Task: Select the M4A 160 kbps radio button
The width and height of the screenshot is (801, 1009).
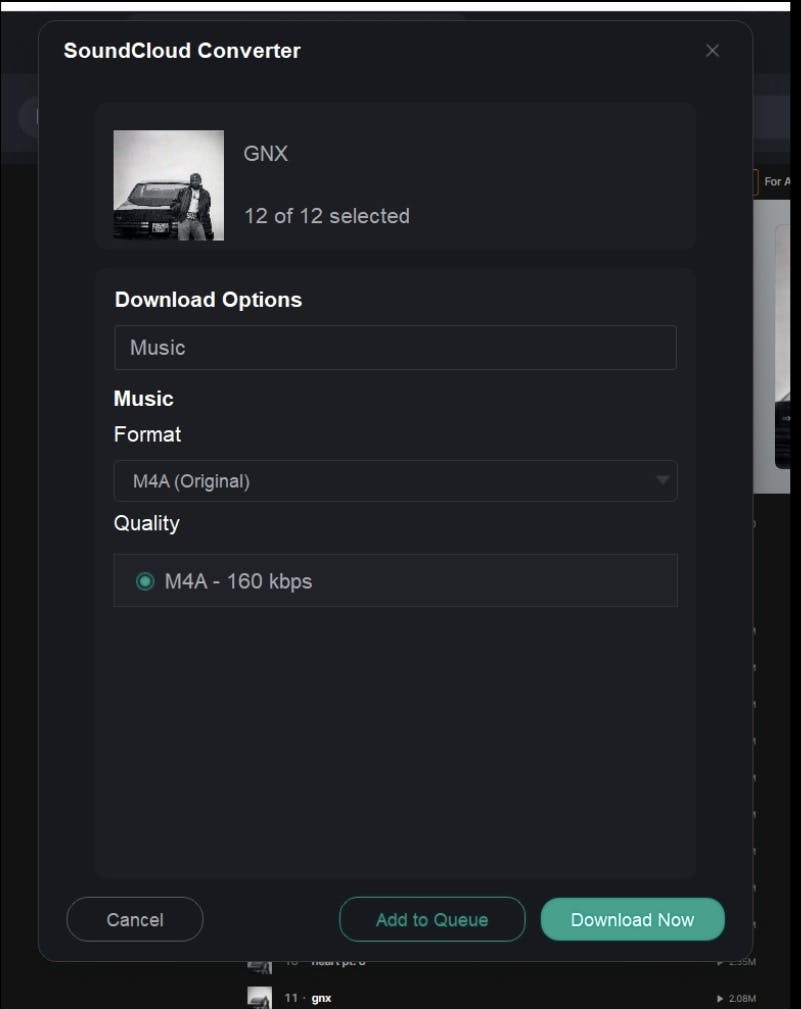Action: coord(145,581)
